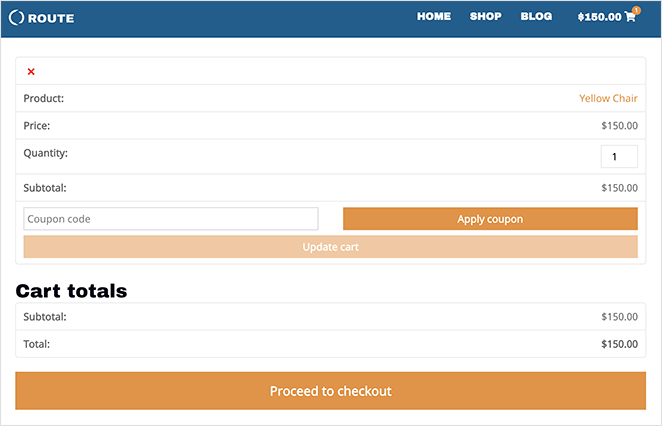Open the shopping cart icon in header
Screen dimensions: 662x426
point(630,16)
